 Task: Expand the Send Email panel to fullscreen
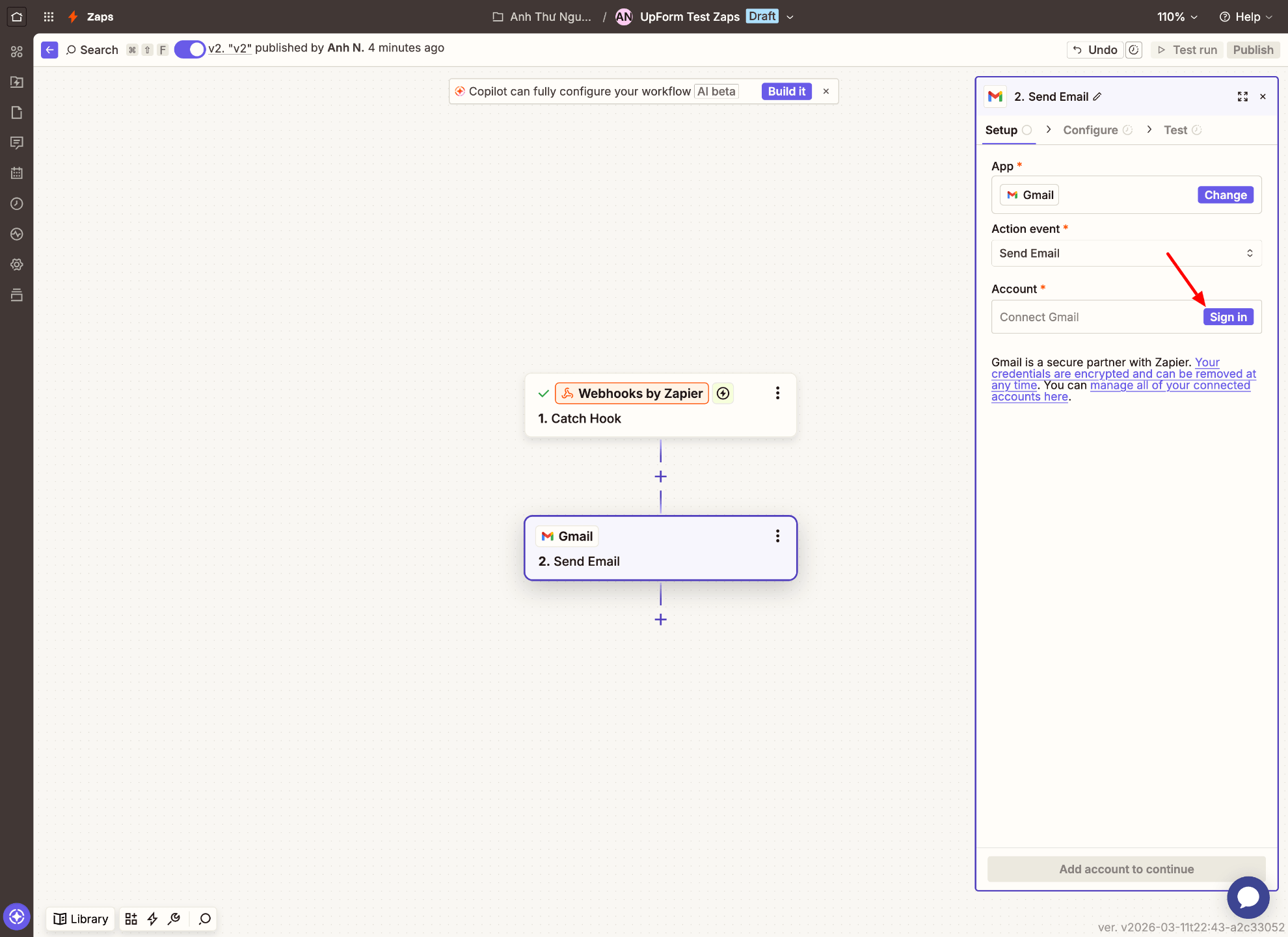[1242, 97]
